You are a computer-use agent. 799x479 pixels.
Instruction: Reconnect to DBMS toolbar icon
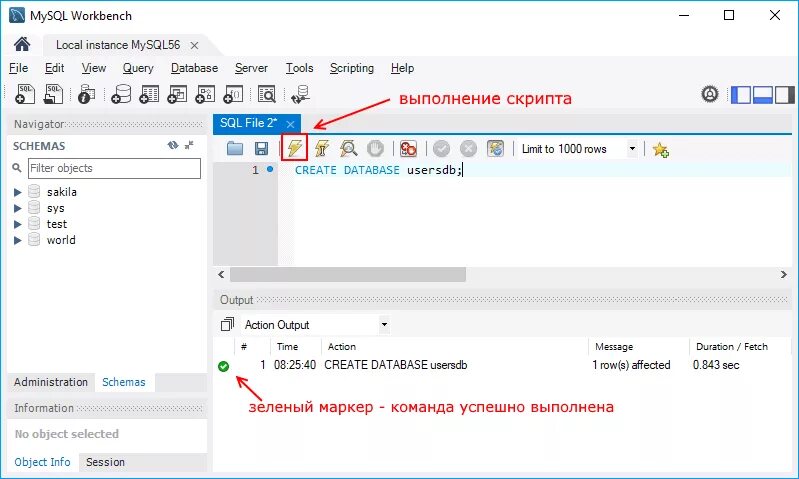coord(301,94)
